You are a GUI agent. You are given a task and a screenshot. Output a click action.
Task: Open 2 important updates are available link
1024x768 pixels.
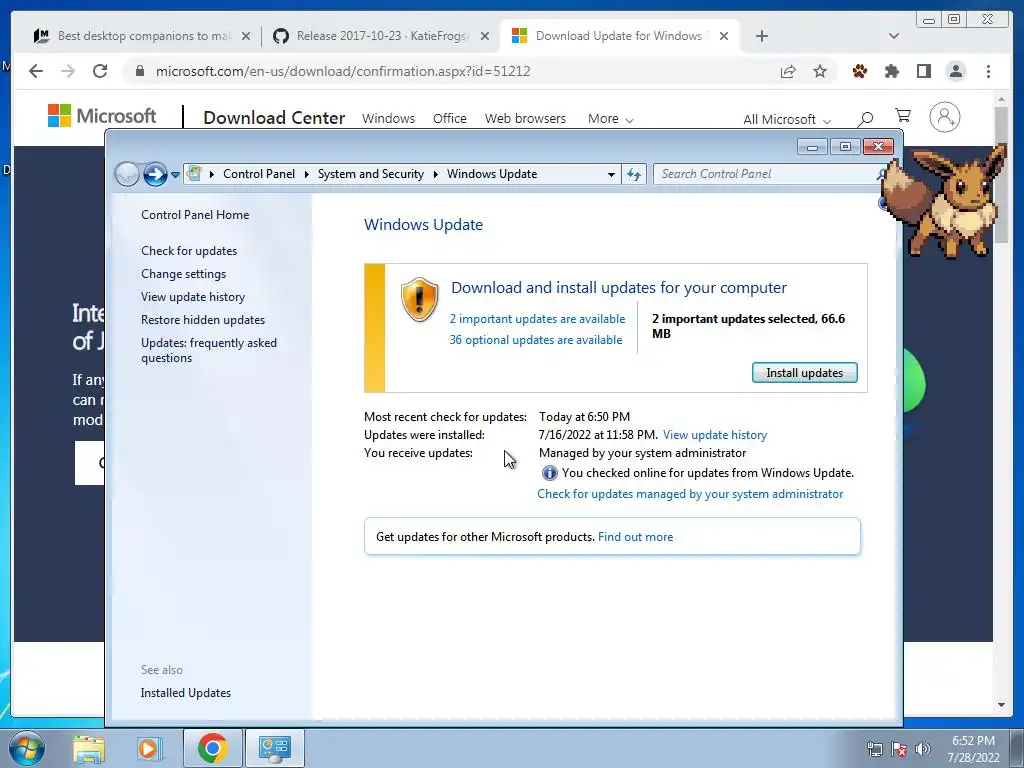(537, 319)
